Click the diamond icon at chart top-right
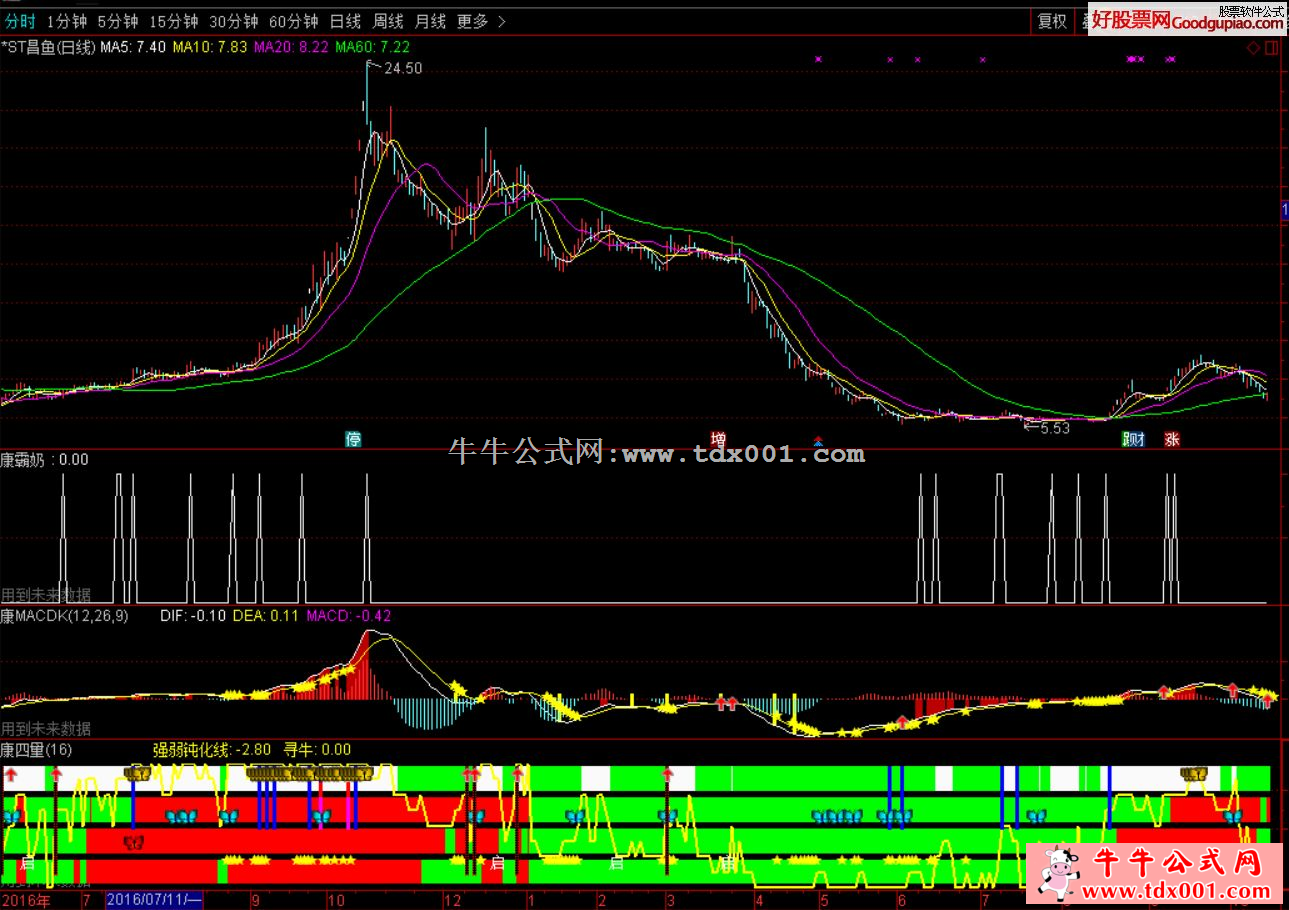 click(1253, 47)
